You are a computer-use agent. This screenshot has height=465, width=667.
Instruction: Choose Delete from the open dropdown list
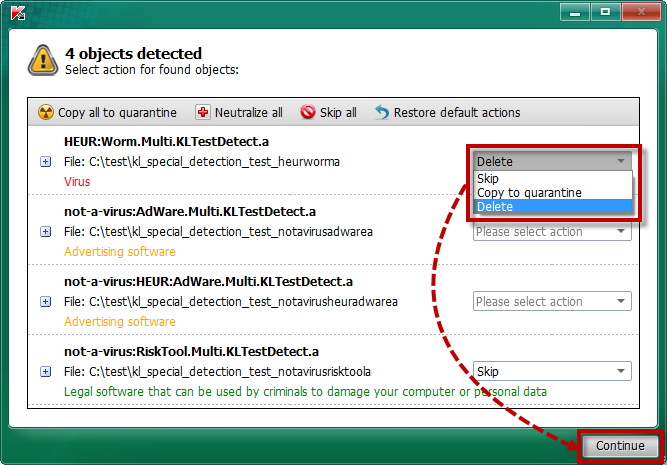click(553, 207)
